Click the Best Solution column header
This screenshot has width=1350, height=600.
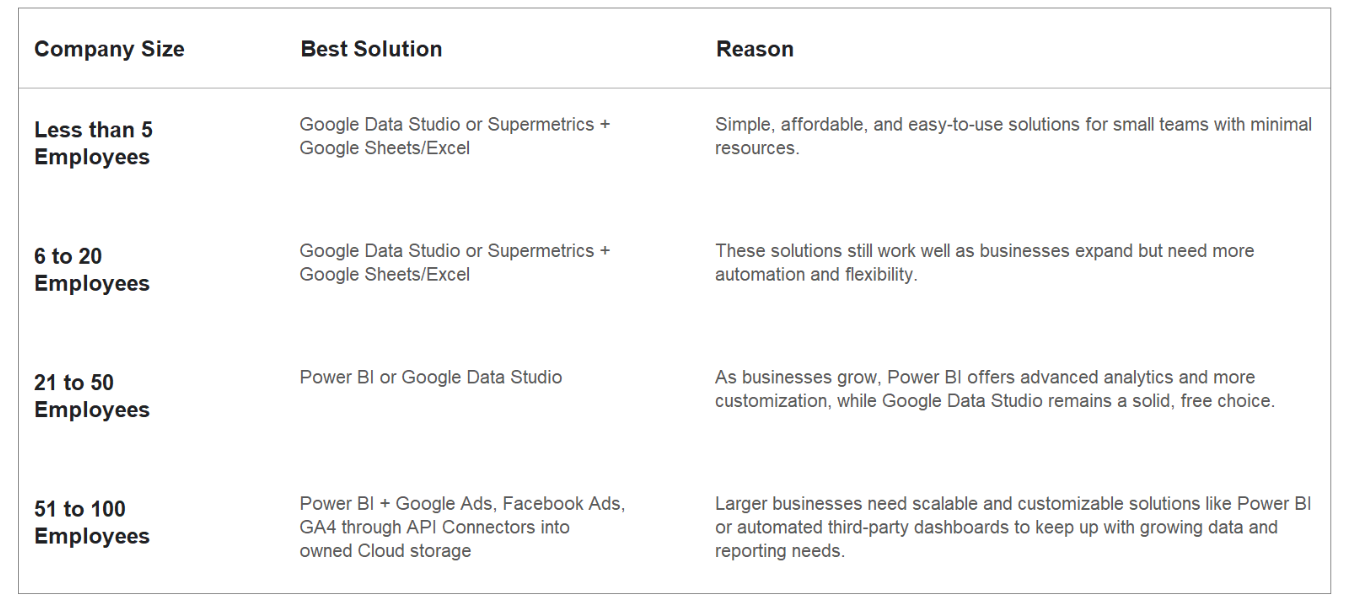pyautogui.click(x=371, y=50)
